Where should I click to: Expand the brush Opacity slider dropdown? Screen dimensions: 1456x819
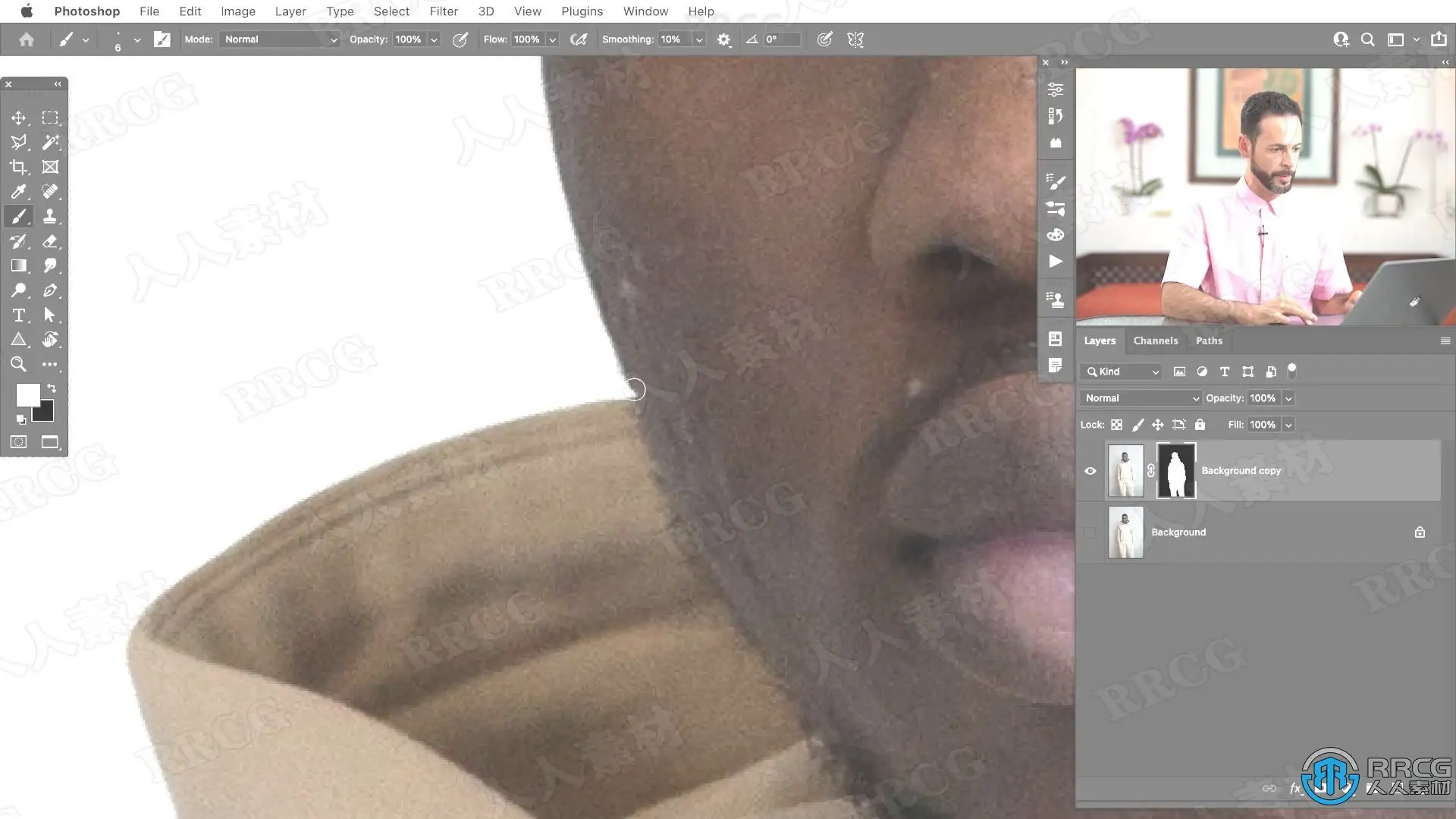(434, 39)
